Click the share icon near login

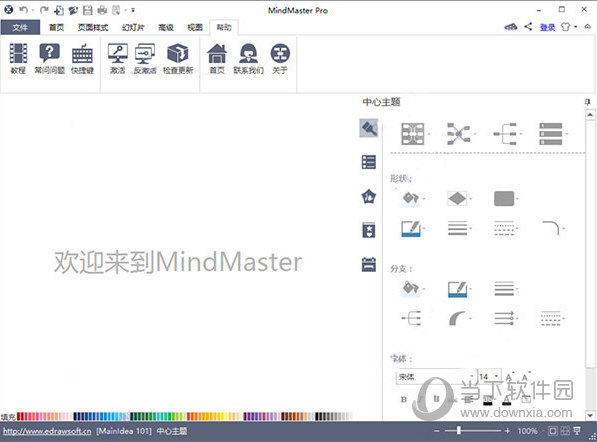(528, 27)
